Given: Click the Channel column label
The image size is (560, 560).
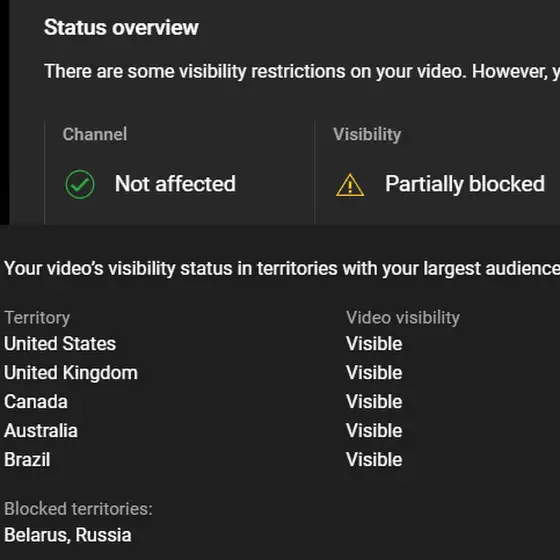Looking at the screenshot, I should [x=95, y=134].
